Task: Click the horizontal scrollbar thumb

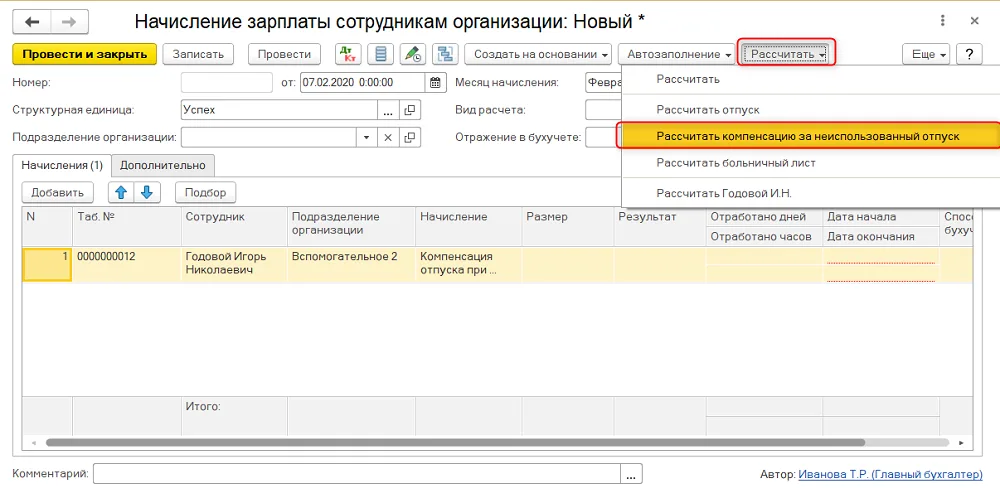Action: [455, 442]
